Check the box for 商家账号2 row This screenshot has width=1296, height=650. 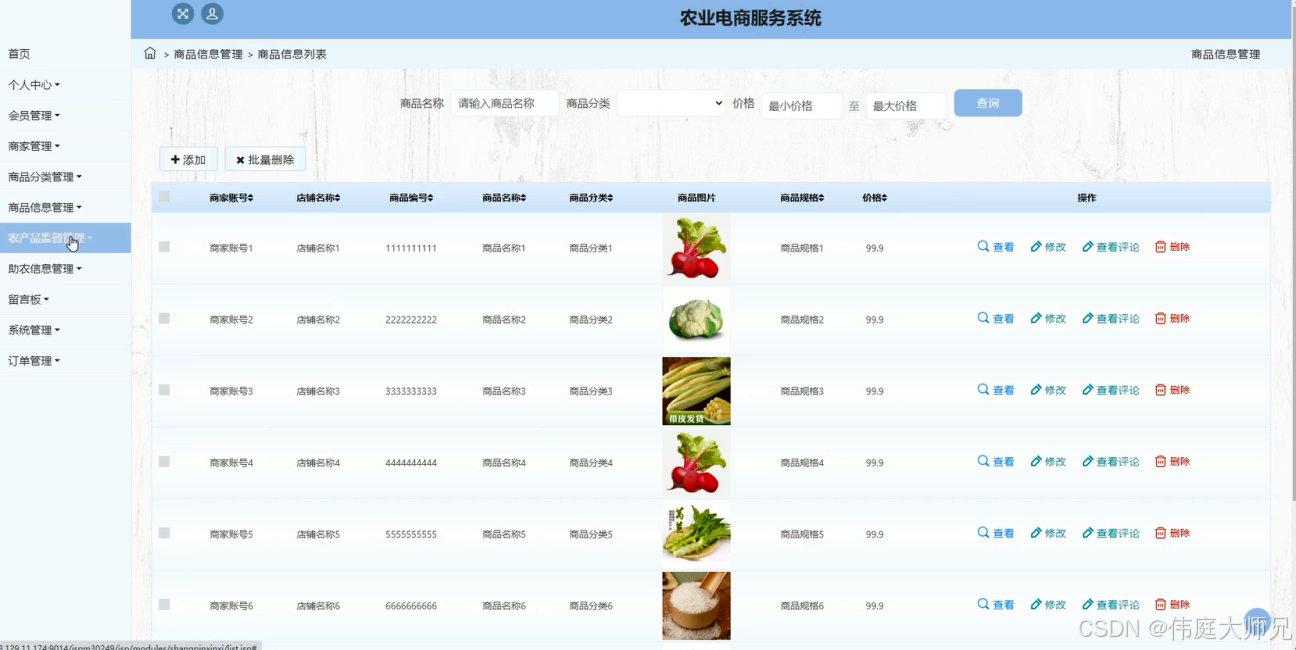(164, 318)
